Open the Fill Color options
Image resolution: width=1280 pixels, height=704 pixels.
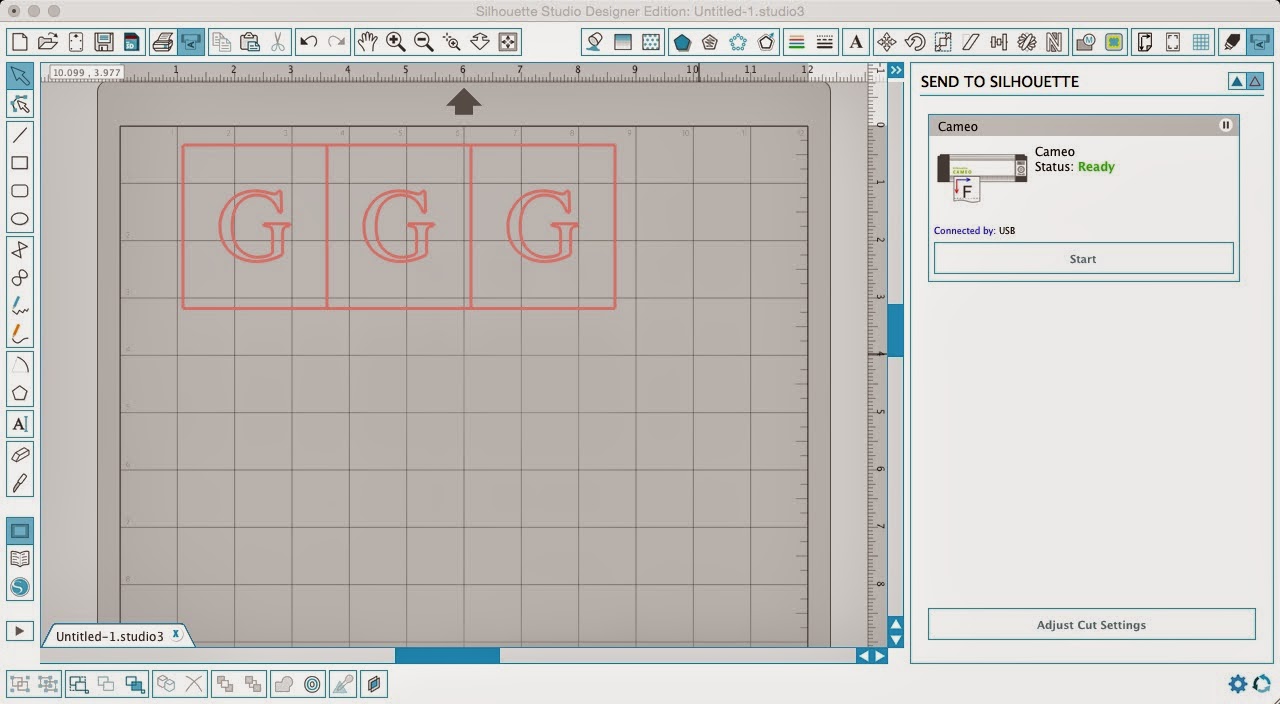click(x=593, y=42)
